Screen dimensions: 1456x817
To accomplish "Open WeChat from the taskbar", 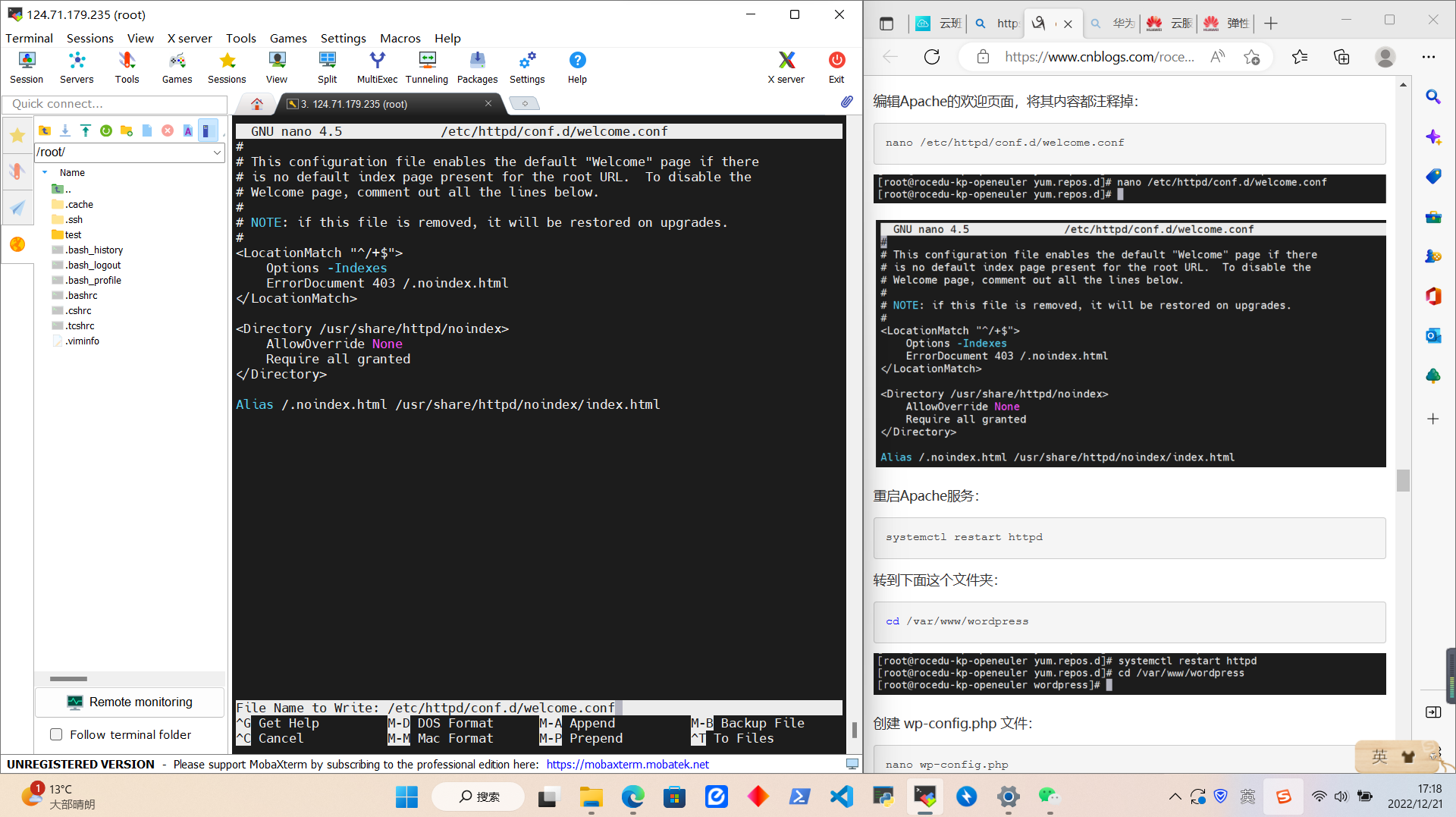I will [1049, 797].
